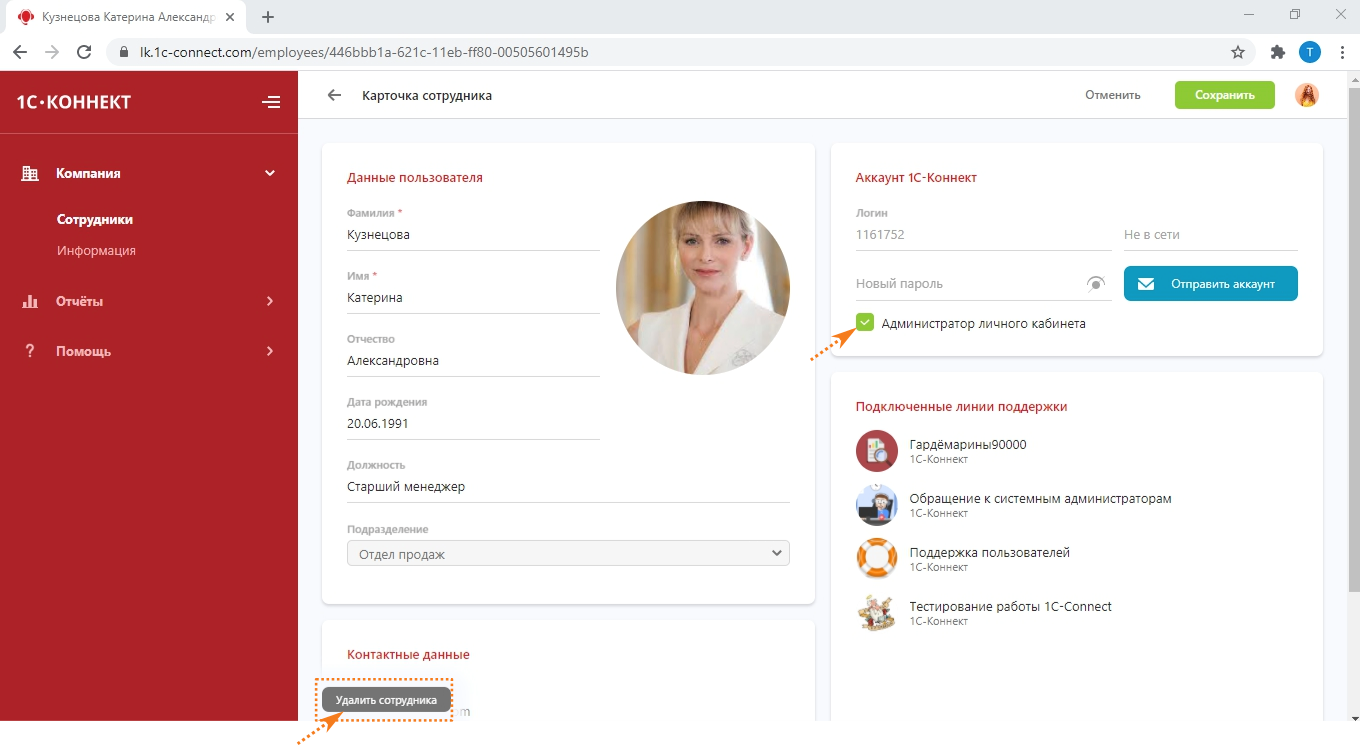
Task: Select Сотрудники in sidebar menu
Action: point(95,219)
